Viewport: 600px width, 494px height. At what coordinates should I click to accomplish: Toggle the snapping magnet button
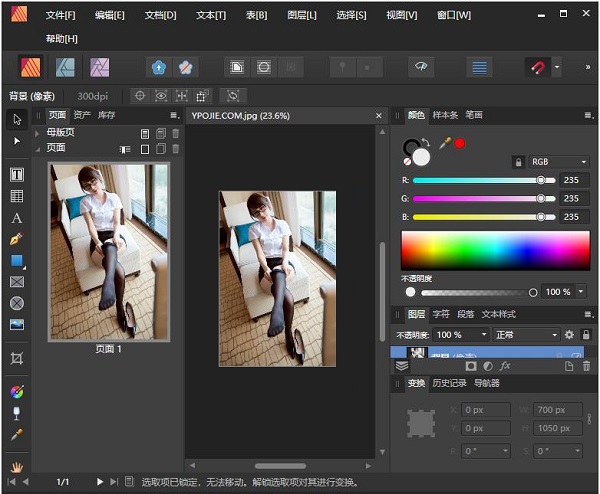point(538,68)
